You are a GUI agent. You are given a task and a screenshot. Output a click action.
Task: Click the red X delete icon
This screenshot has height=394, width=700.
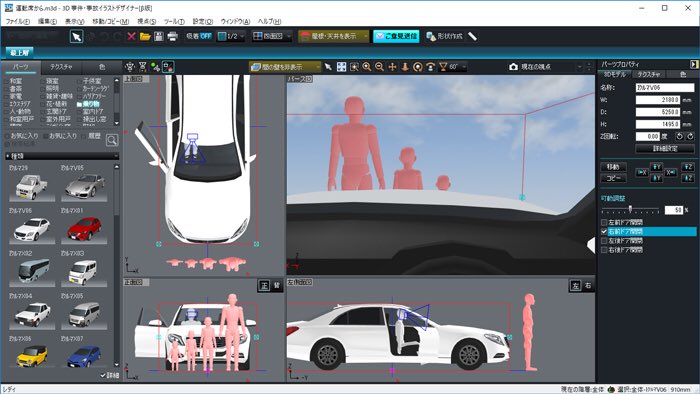click(x=131, y=36)
